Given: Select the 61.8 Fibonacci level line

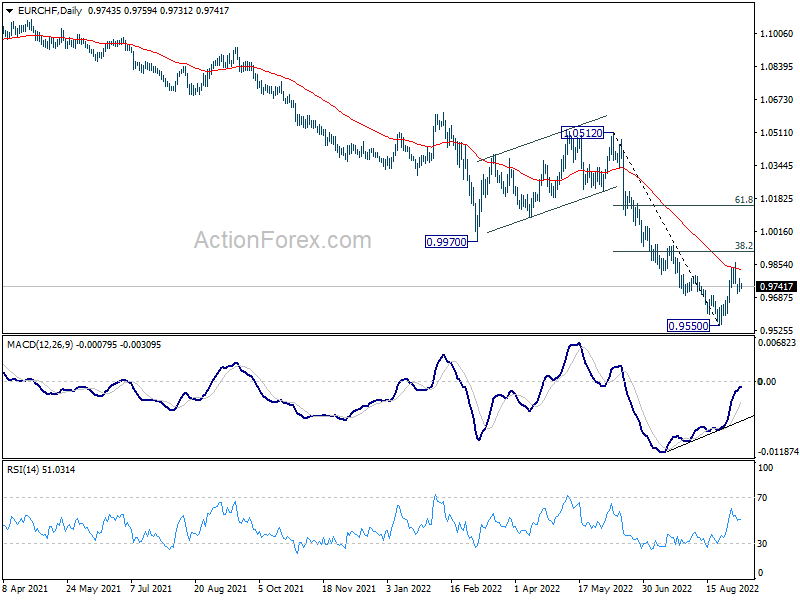Looking at the screenshot, I should (x=683, y=205).
